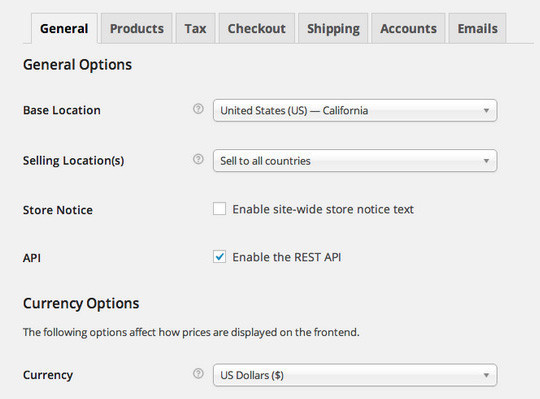This screenshot has height=399, width=540.
Task: Click the text about prices displayed on frontend
Action: tap(191, 332)
